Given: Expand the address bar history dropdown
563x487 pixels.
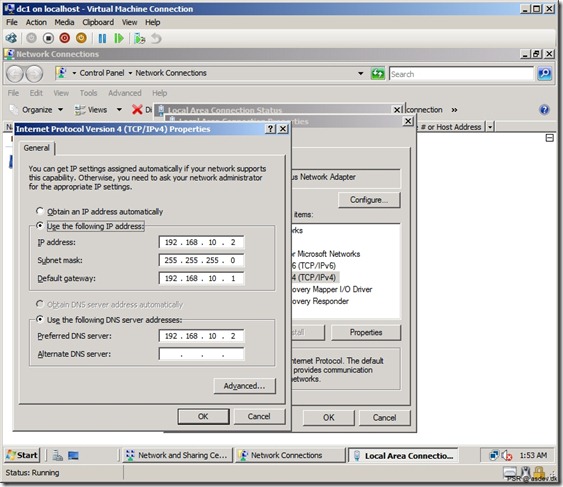Looking at the screenshot, I should [360, 74].
